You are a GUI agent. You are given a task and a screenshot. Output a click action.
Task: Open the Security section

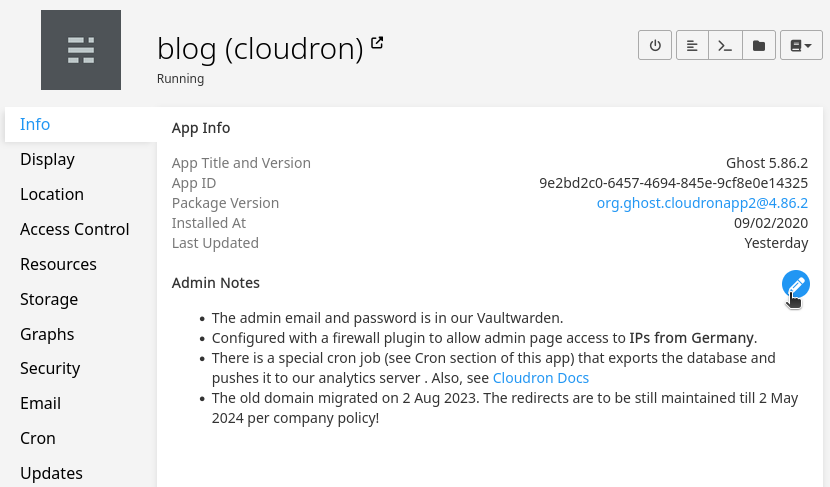51,368
